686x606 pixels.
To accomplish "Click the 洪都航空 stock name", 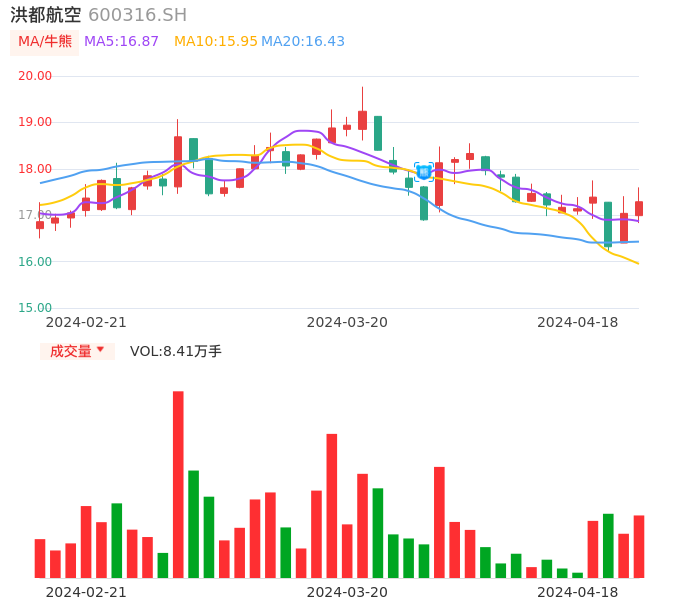I will tap(46, 15).
